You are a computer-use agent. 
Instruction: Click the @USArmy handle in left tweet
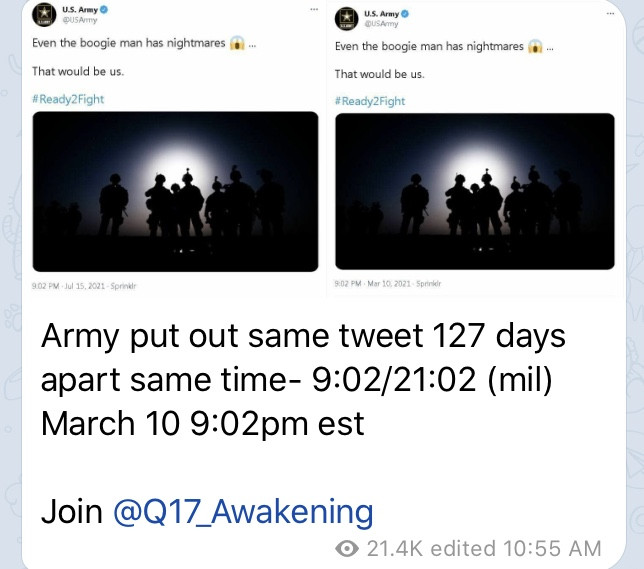click(x=77, y=21)
